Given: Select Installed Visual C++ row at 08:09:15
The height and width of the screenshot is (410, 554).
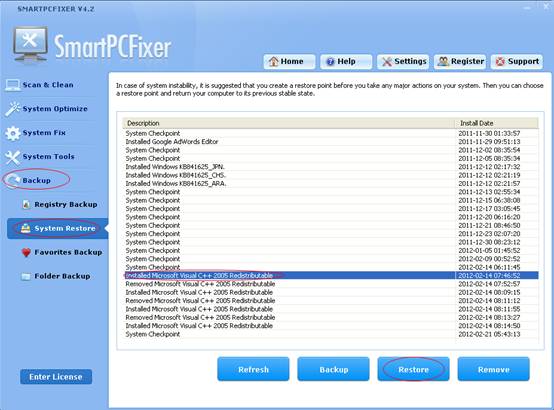Looking at the screenshot, I should pyautogui.click(x=331, y=292).
